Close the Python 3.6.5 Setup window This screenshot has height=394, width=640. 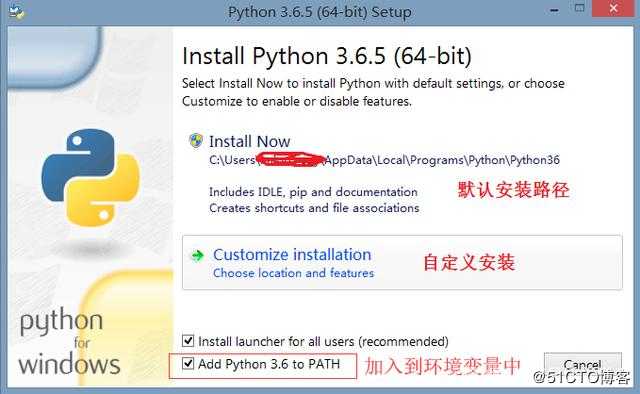click(613, 9)
